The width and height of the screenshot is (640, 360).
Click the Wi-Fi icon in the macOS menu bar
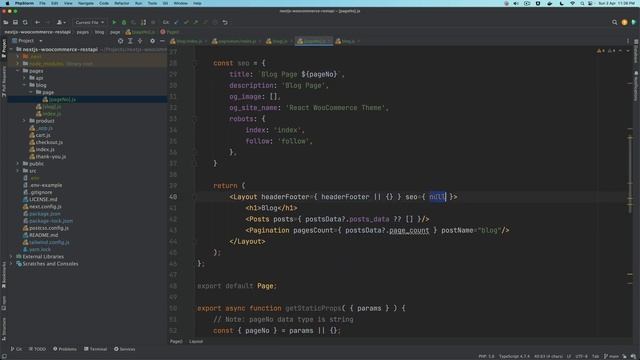(572, 3)
